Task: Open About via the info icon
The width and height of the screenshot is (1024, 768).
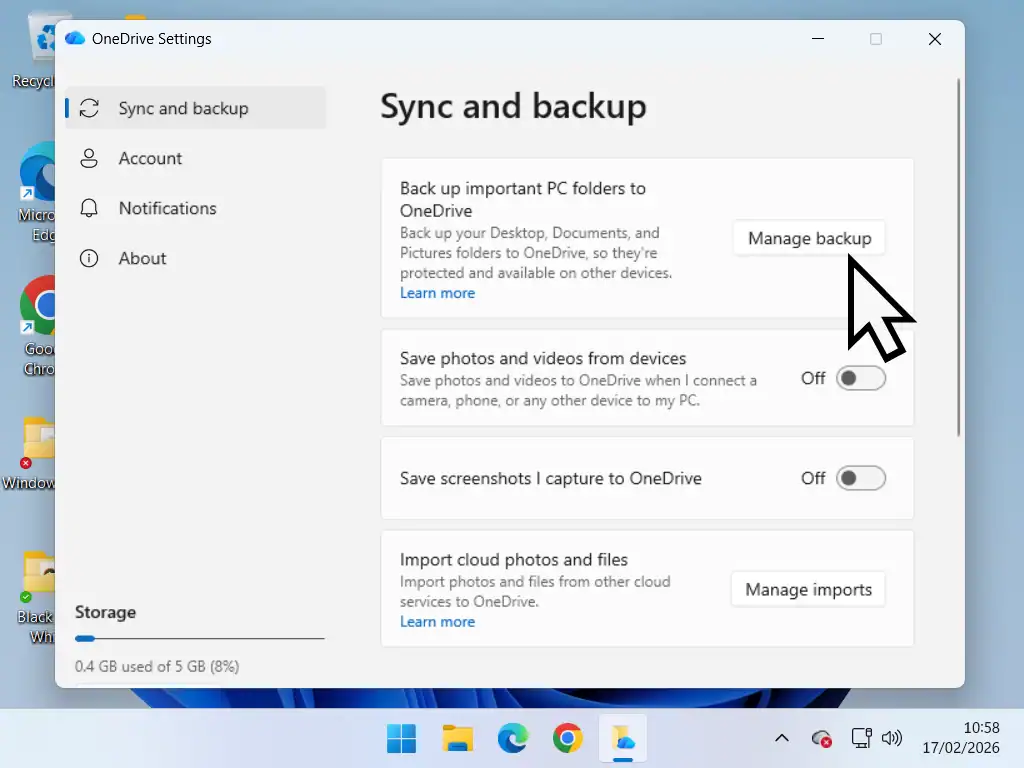Action: 89,258
